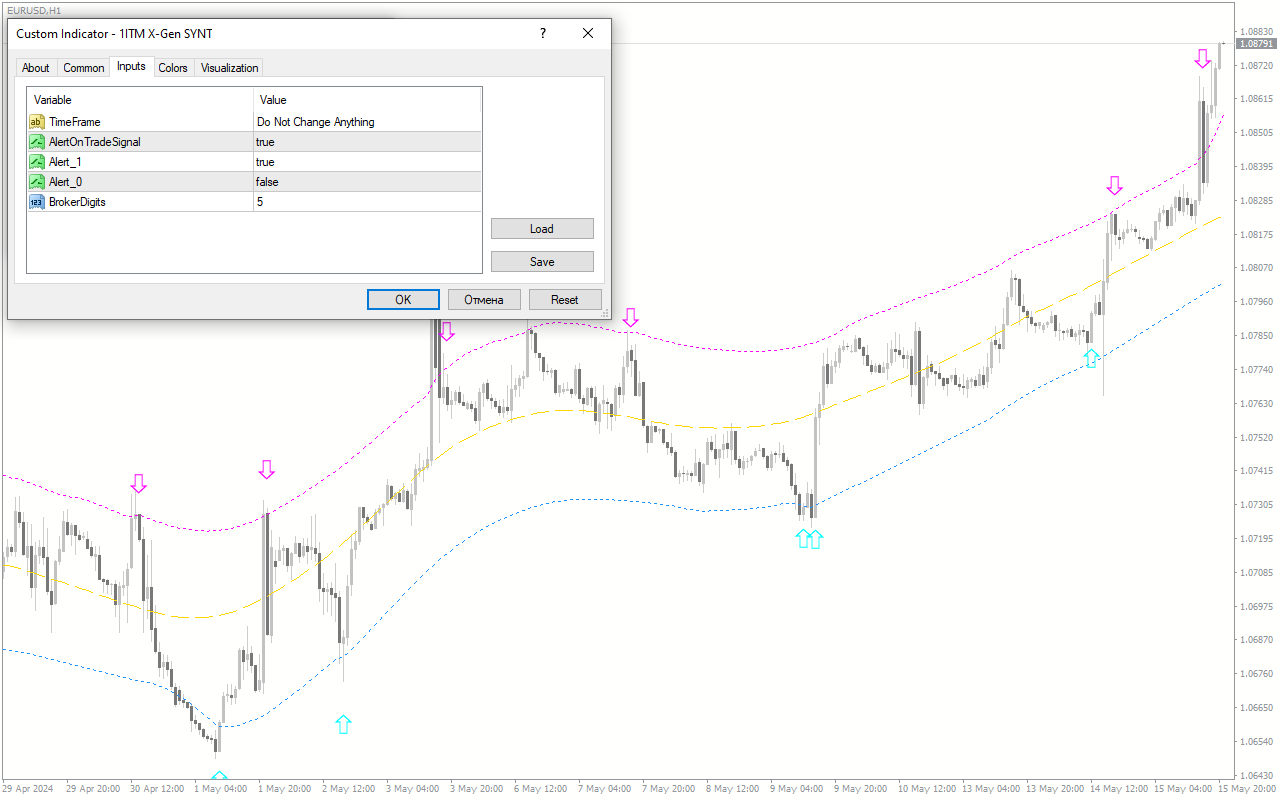
Task: Click the OK button
Action: pyautogui.click(x=403, y=299)
